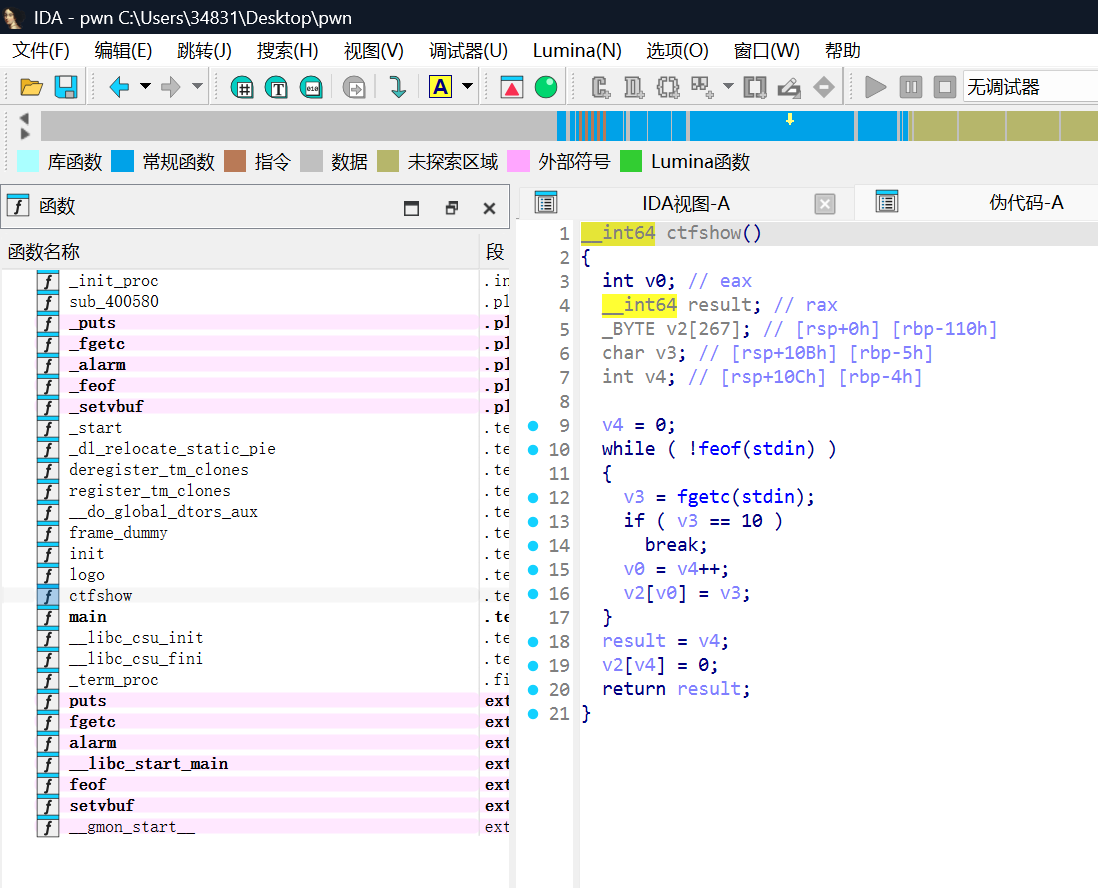
Task: Click navigation band scroll-left arrow
Action: [25, 118]
